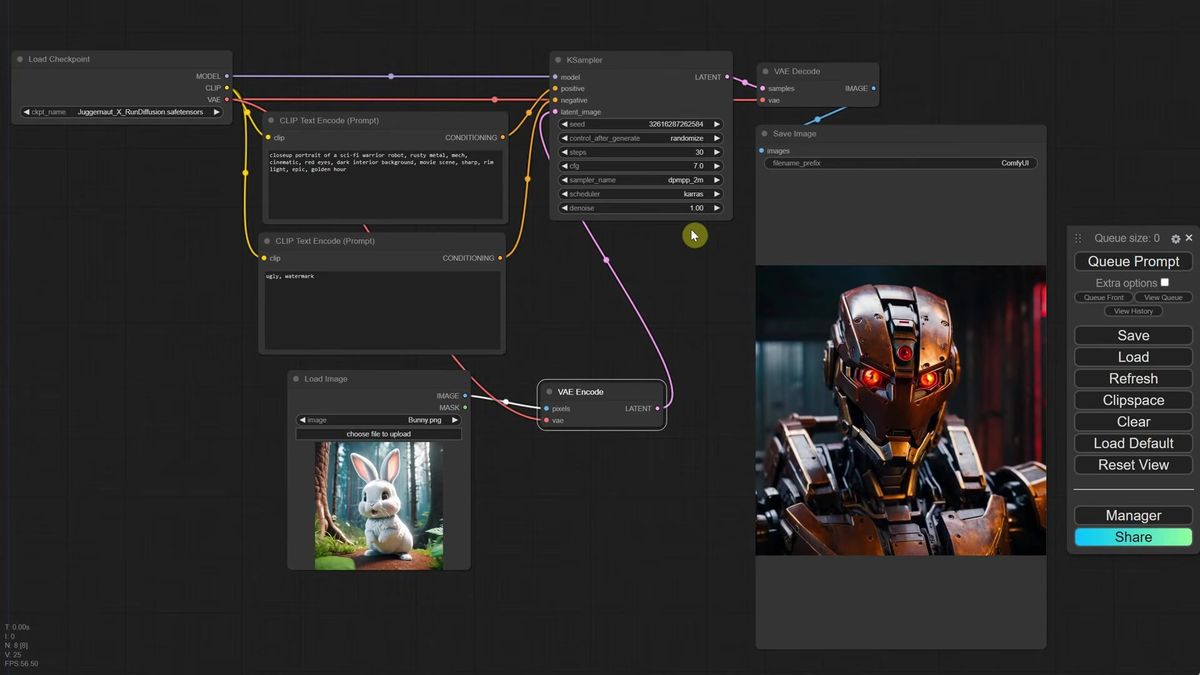The image size is (1200, 675).
Task: Save the workflow with Save button
Action: [x=1133, y=336]
